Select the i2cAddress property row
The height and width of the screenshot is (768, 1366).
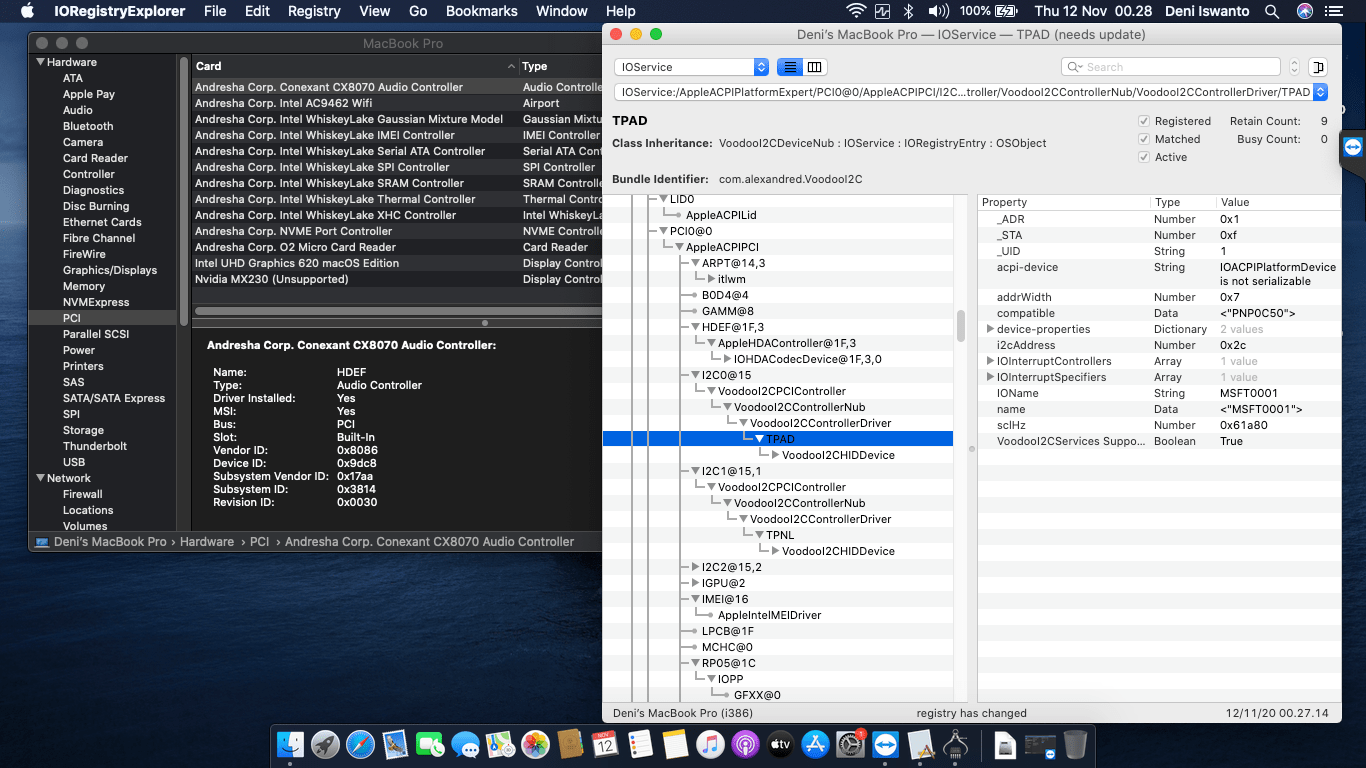point(1159,345)
